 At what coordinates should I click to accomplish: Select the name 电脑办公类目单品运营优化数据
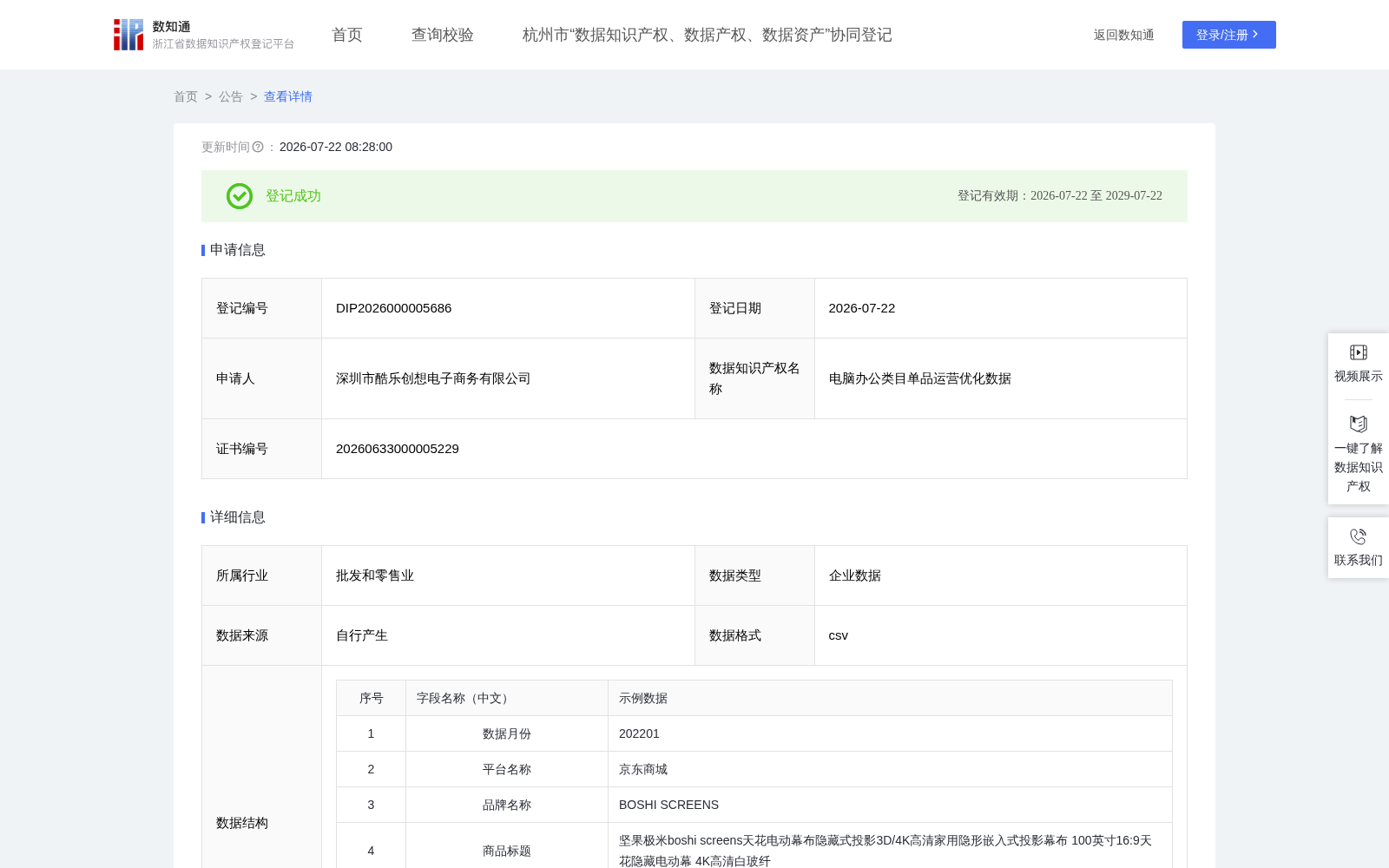[920, 378]
